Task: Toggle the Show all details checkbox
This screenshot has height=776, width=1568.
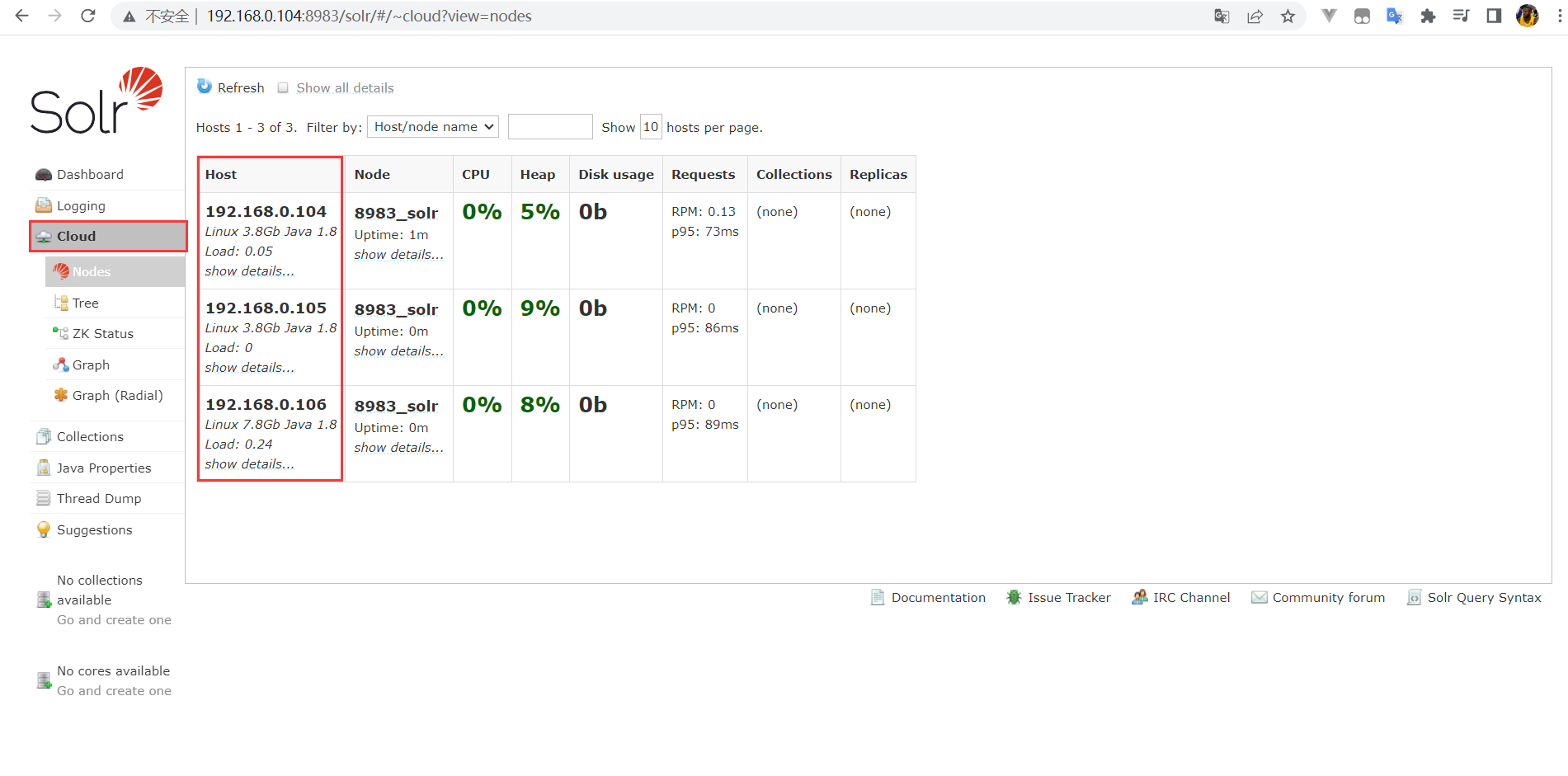Action: (283, 87)
